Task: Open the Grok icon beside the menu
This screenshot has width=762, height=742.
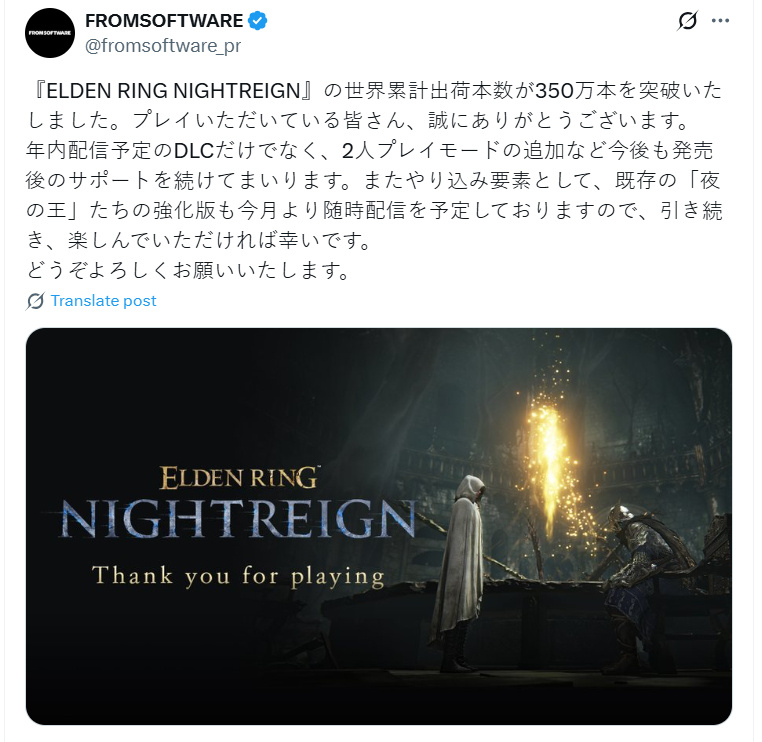Action: 687,20
